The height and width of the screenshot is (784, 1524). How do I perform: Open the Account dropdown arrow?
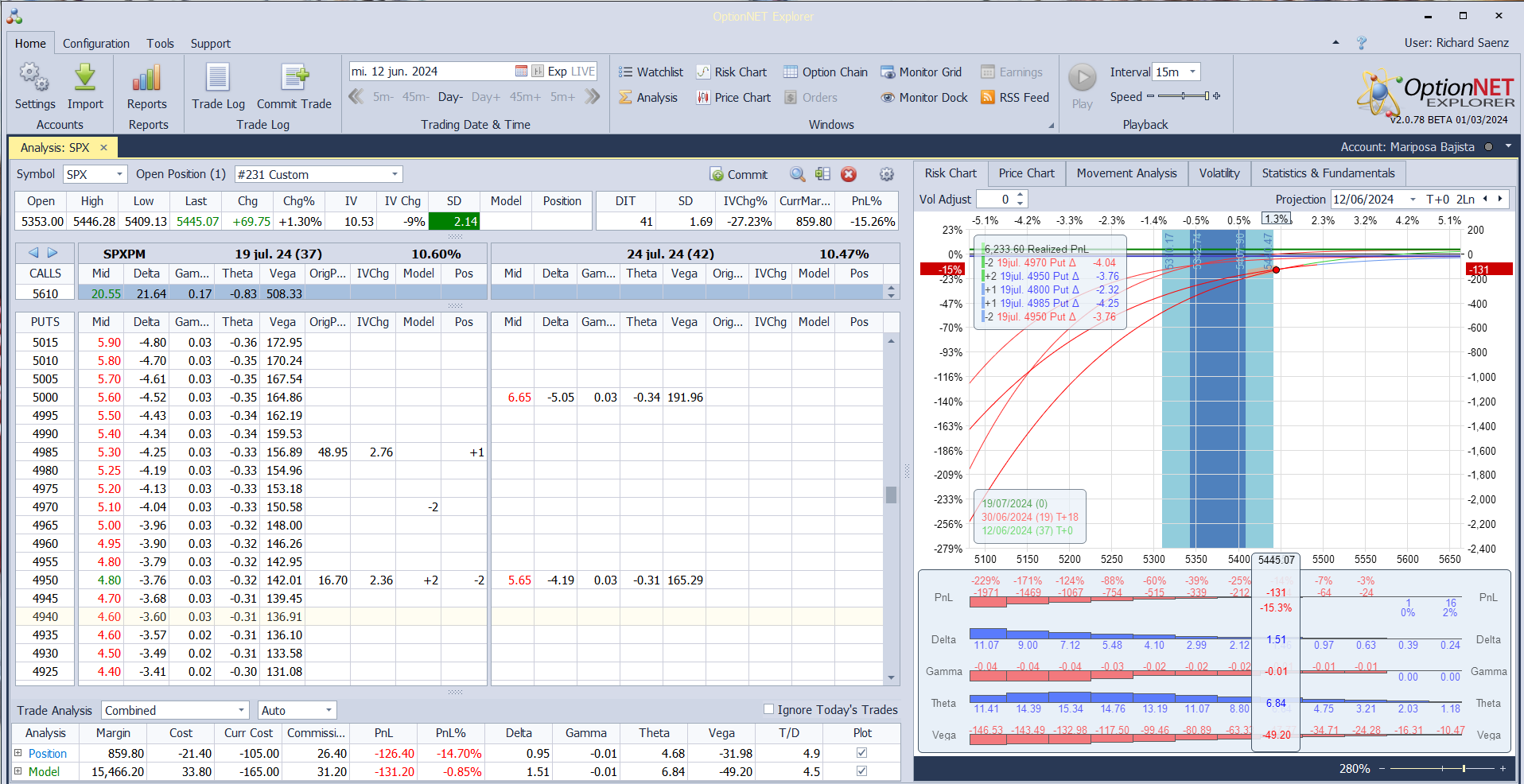point(1508,147)
